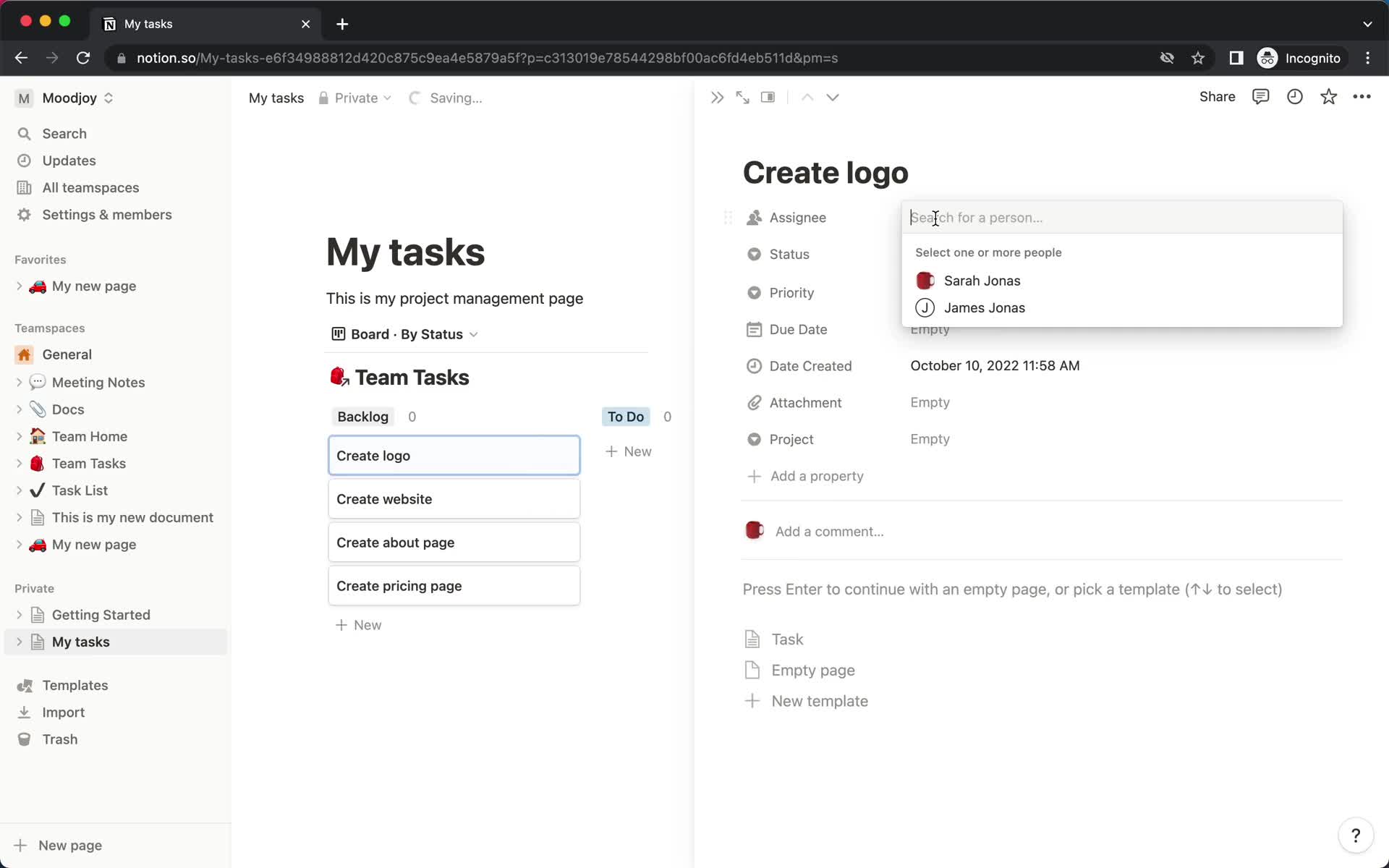Click the Assignee person icon
Viewport: 1389px width, 868px height.
pos(753,217)
